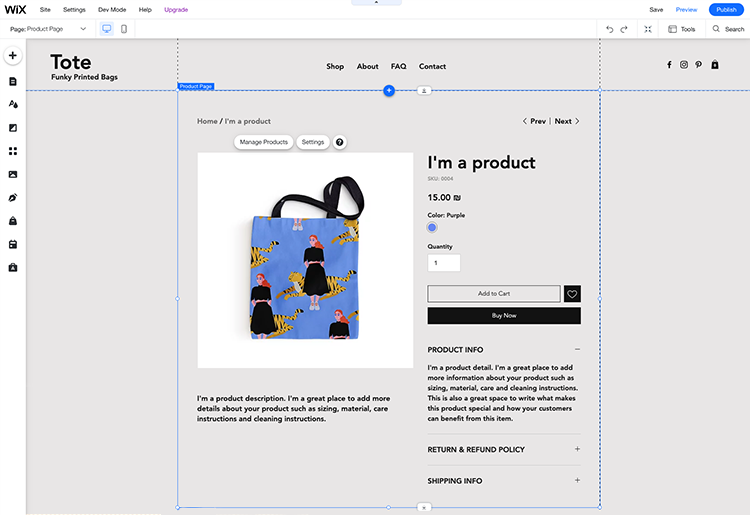Click the Undo arrow in top toolbar
Image resolution: width=750 pixels, height=515 pixels.
(x=609, y=29)
